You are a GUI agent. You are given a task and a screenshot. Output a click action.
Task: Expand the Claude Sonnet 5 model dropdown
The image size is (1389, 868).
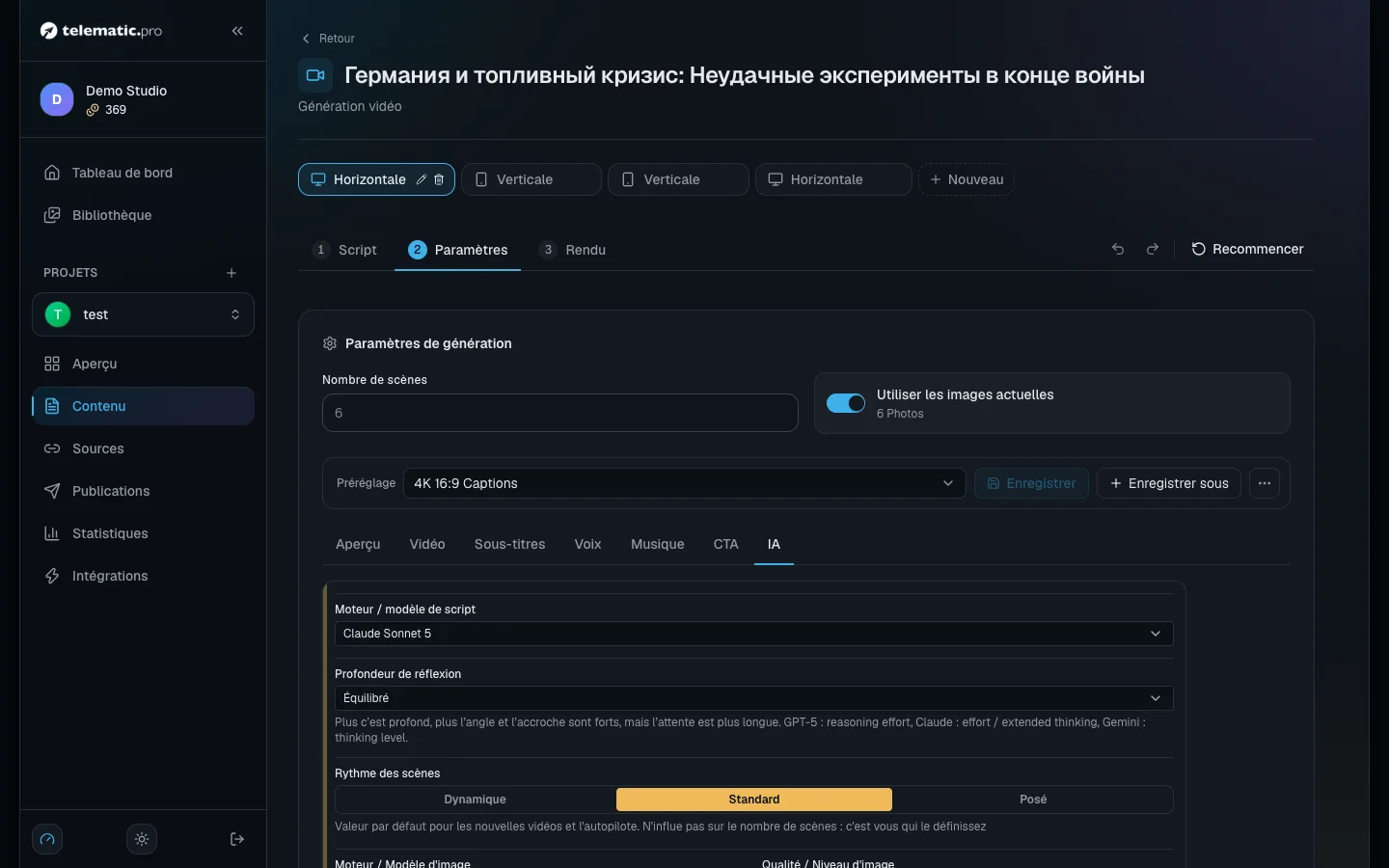tap(753, 634)
